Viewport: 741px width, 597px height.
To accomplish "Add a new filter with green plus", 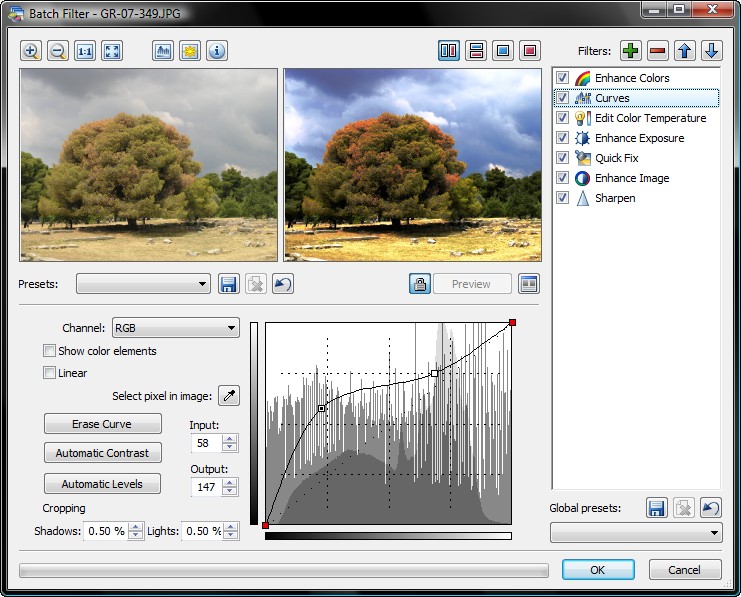I will tap(631, 51).
